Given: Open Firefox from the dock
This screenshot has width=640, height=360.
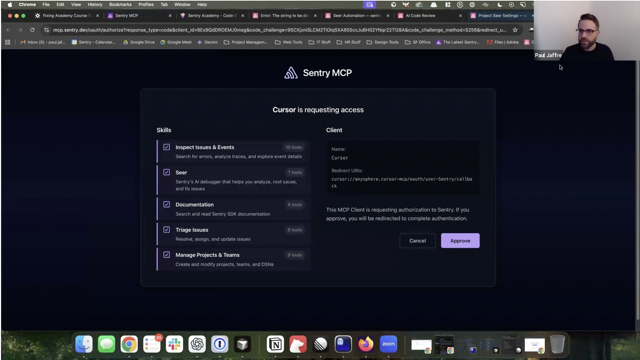Looking at the screenshot, I should click(366, 344).
